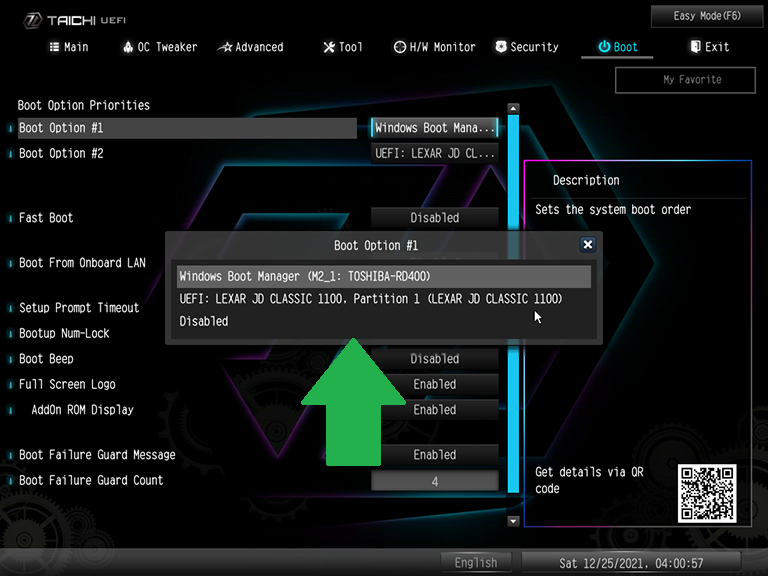Click the QR code image
The height and width of the screenshot is (576, 768).
[707, 493]
